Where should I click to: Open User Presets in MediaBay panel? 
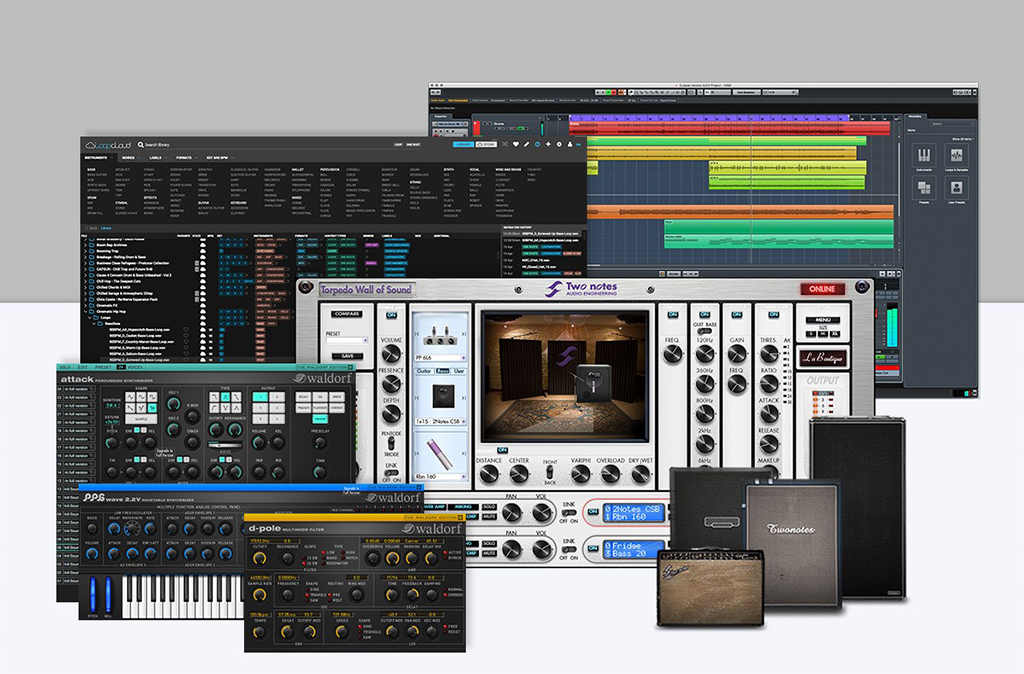(956, 188)
